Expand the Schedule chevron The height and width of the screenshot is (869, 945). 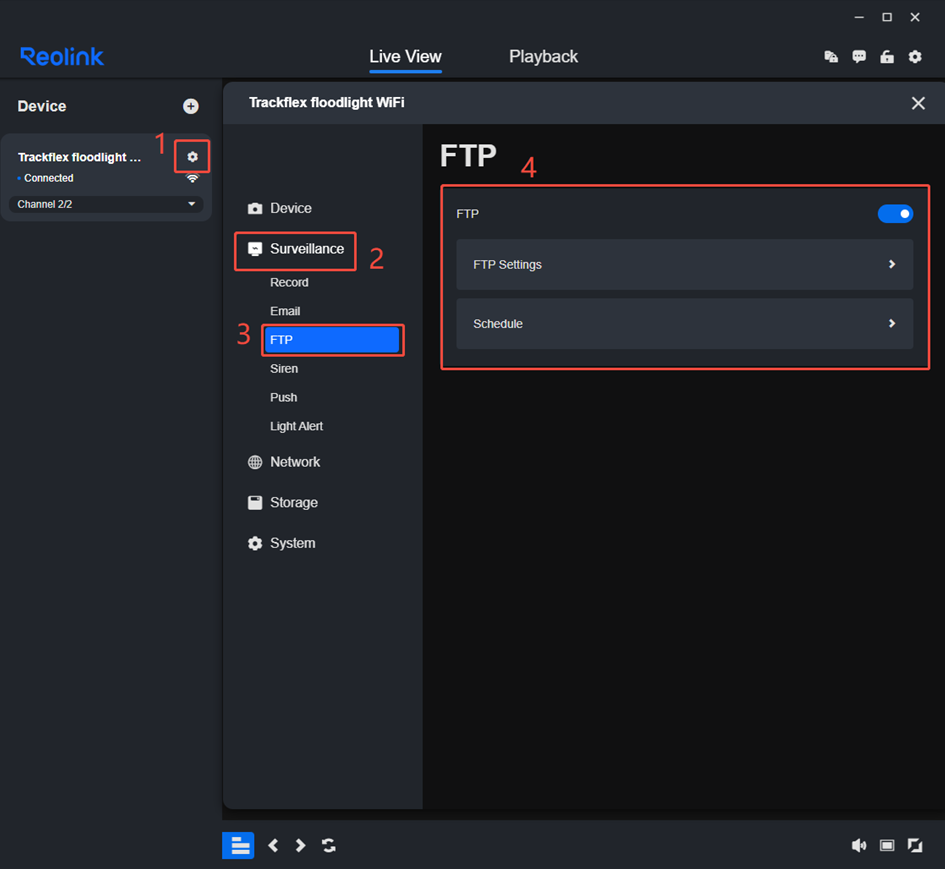click(892, 324)
